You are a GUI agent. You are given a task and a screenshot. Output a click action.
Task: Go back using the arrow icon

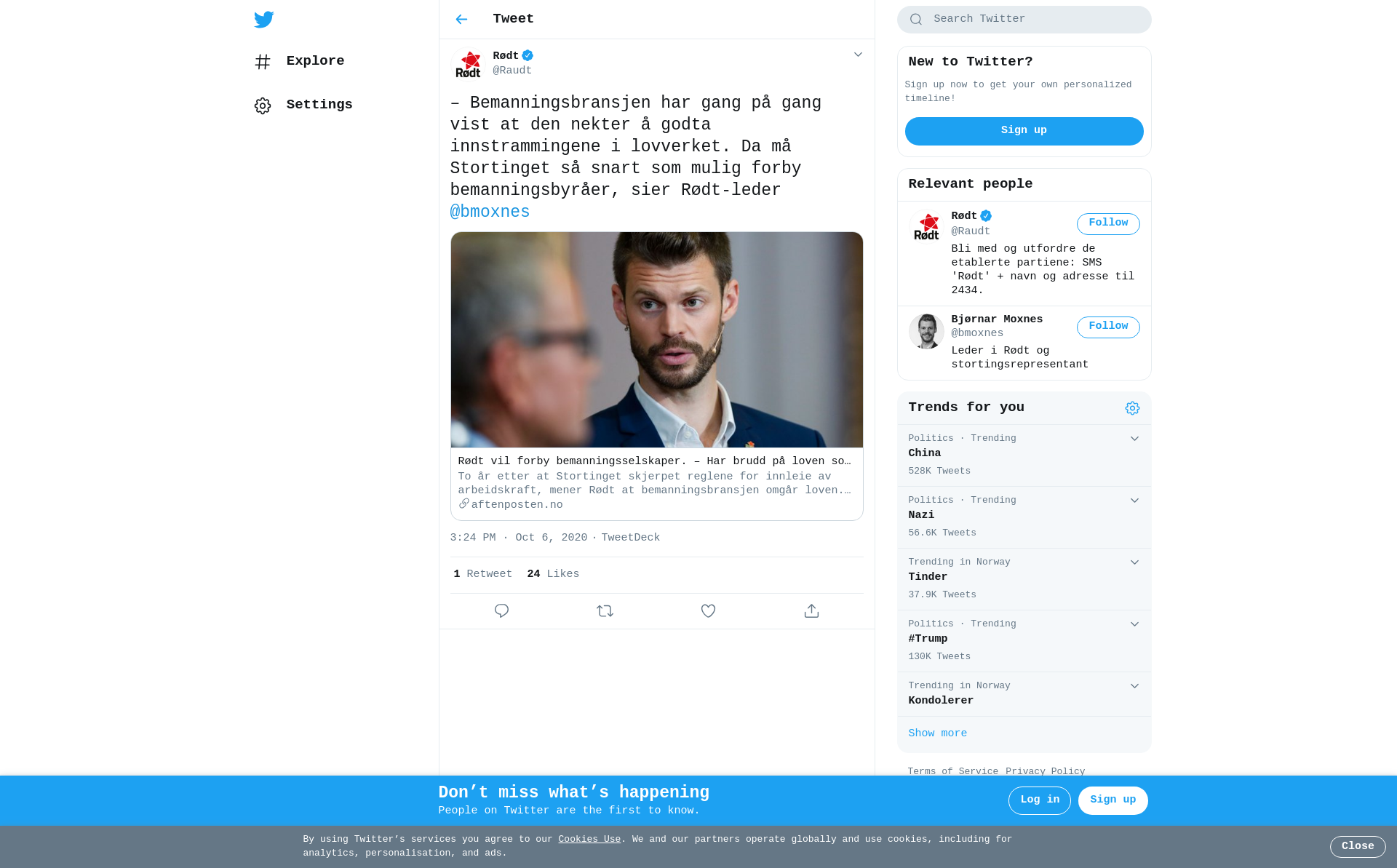461,20
